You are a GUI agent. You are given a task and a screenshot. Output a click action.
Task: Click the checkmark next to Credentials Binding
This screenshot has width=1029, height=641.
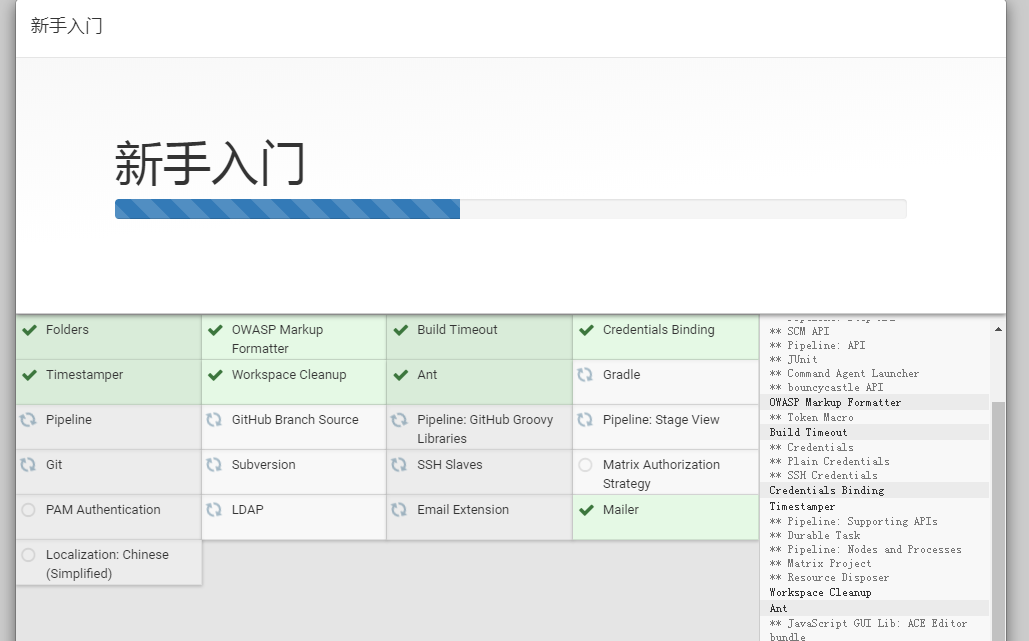pyautogui.click(x=587, y=330)
